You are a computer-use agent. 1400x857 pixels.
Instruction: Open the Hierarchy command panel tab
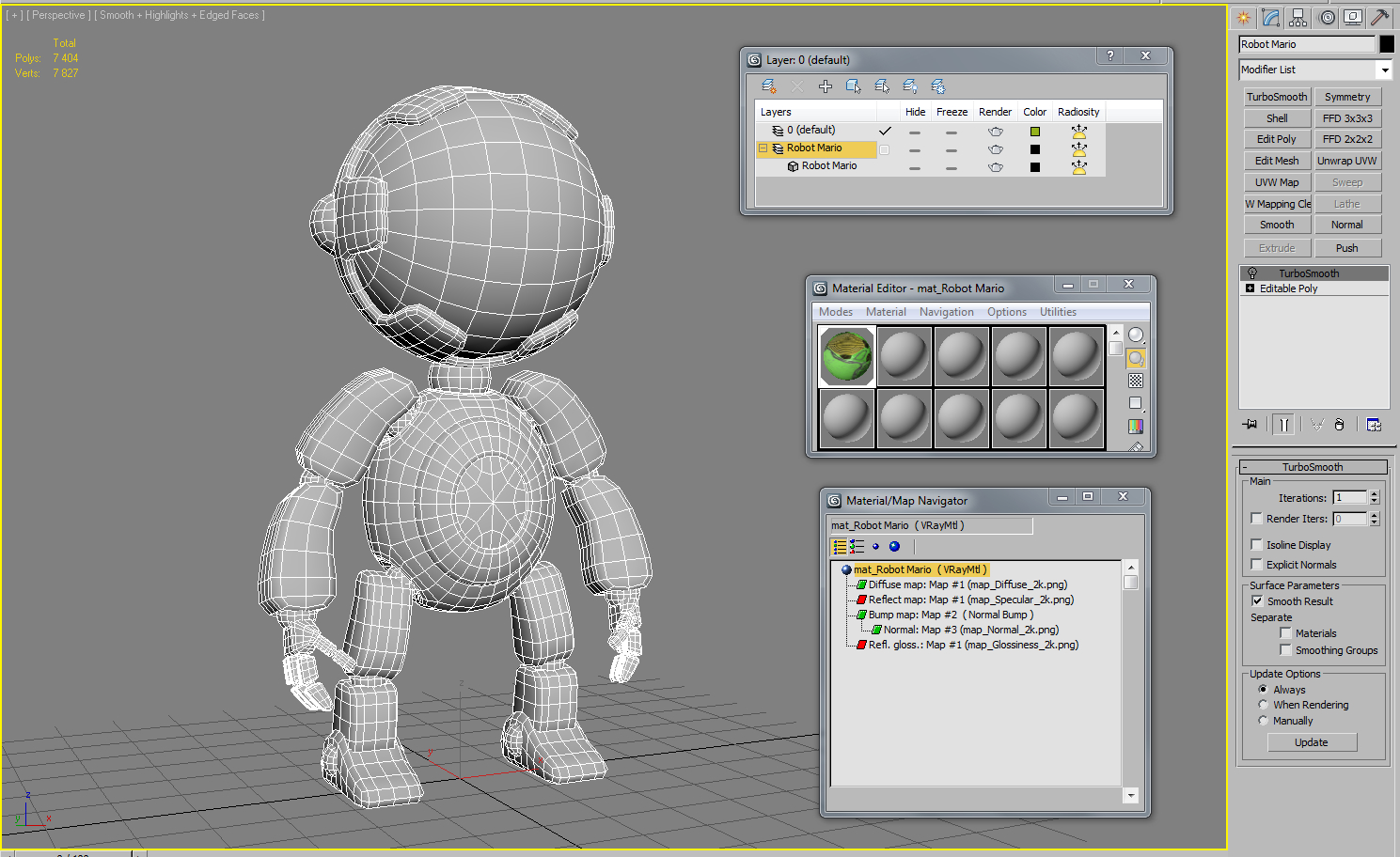click(1298, 17)
